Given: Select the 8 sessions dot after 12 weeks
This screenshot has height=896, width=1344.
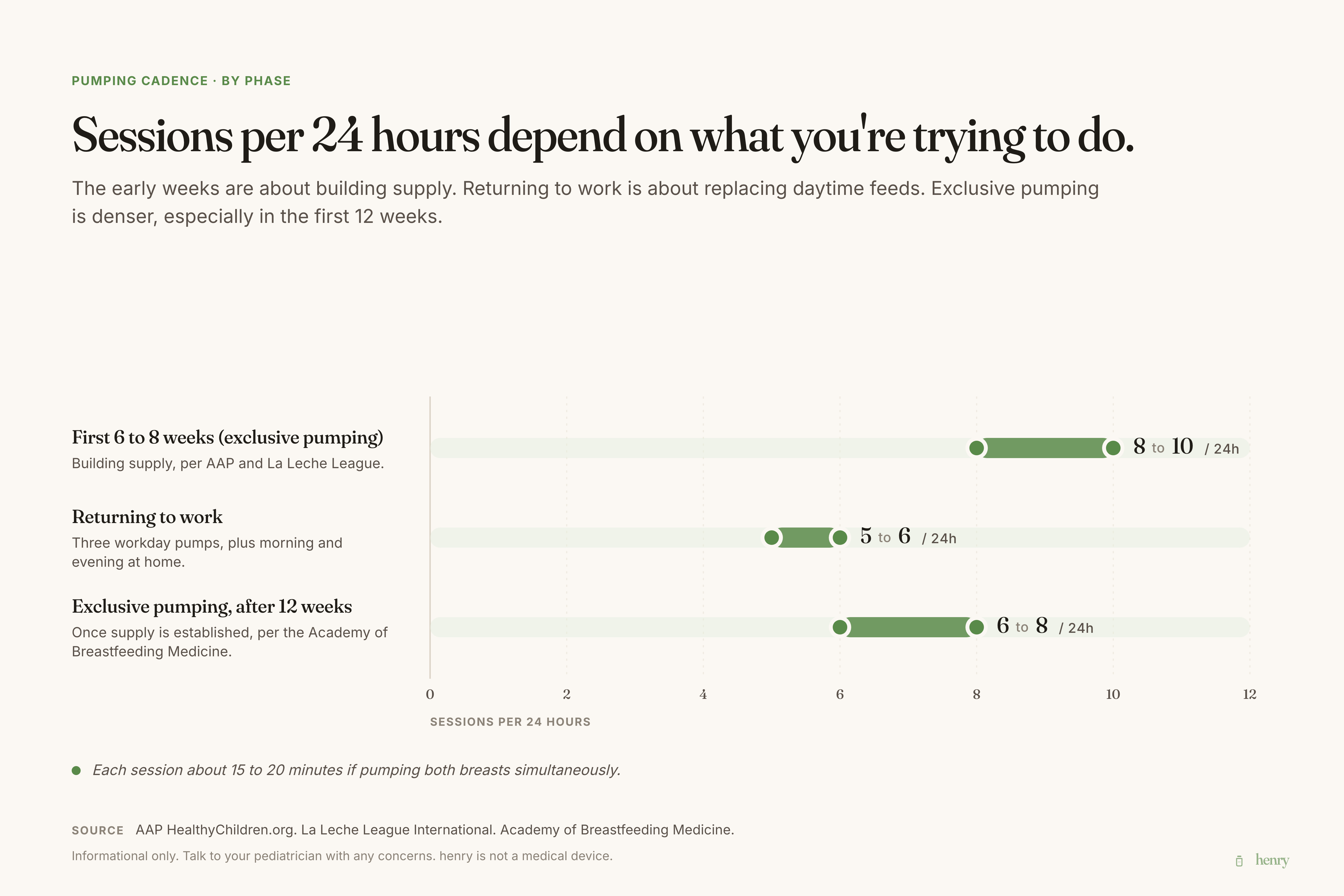Looking at the screenshot, I should 977,627.
